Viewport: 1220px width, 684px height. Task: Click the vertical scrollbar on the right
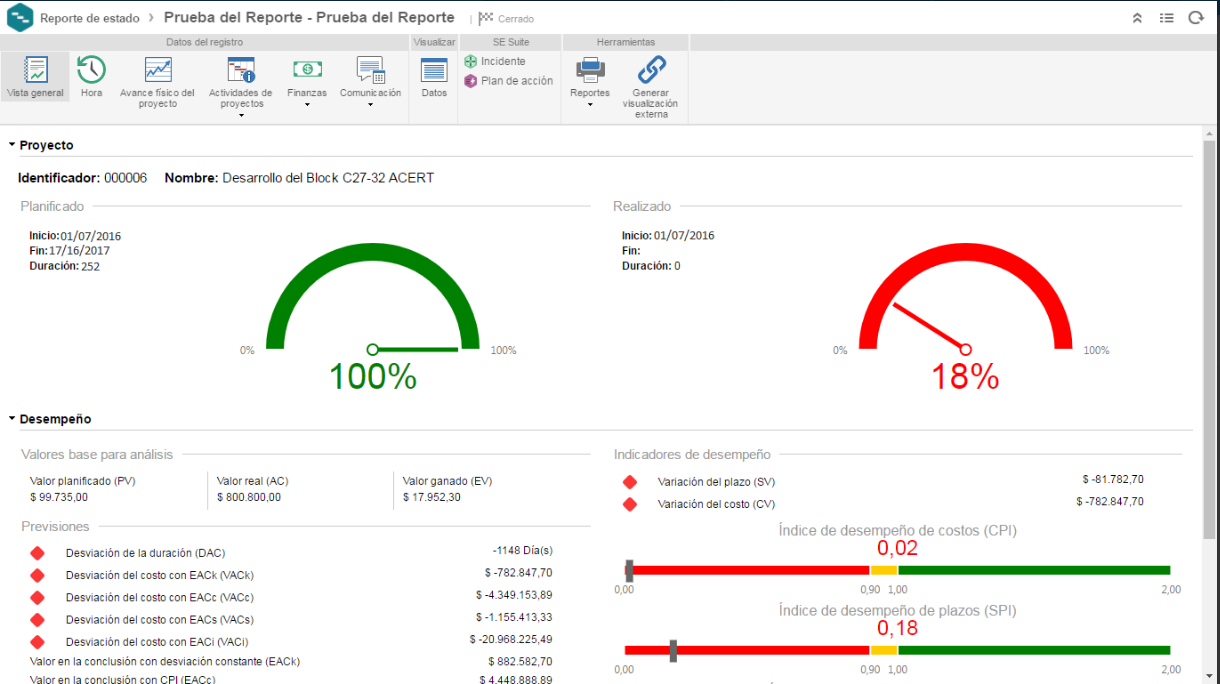point(1209,300)
